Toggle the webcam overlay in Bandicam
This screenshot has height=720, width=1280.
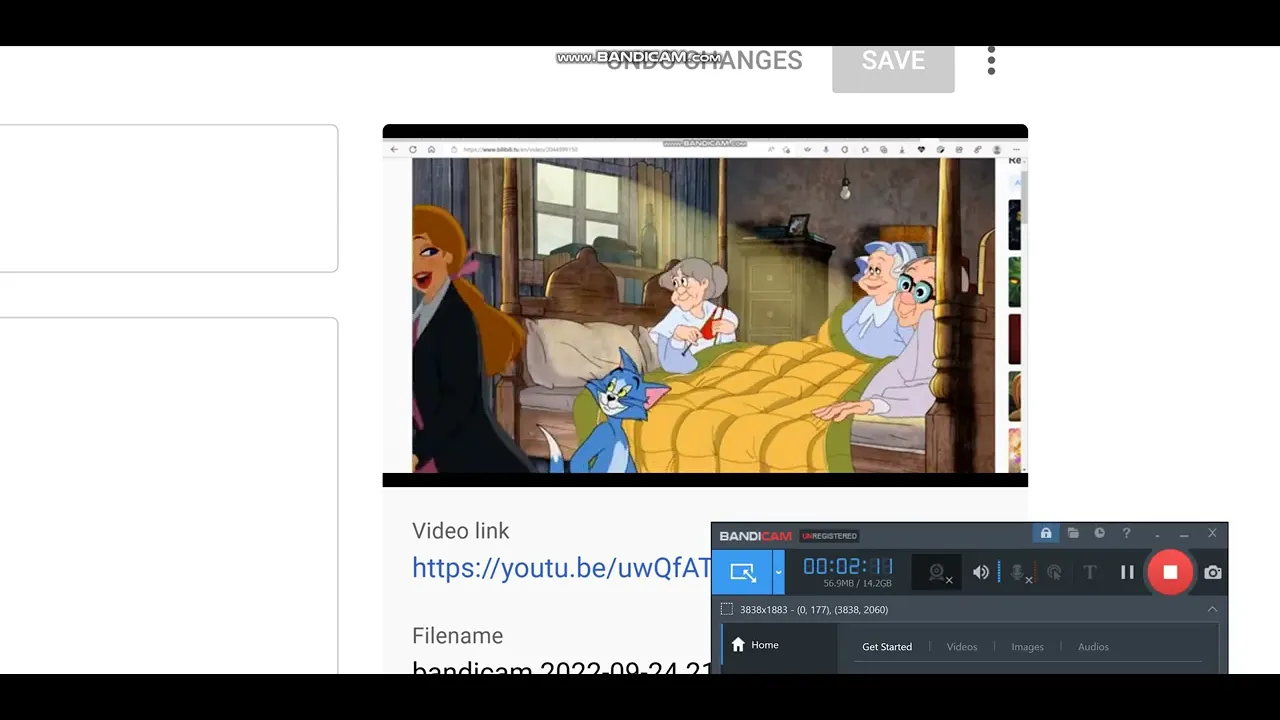click(x=937, y=572)
